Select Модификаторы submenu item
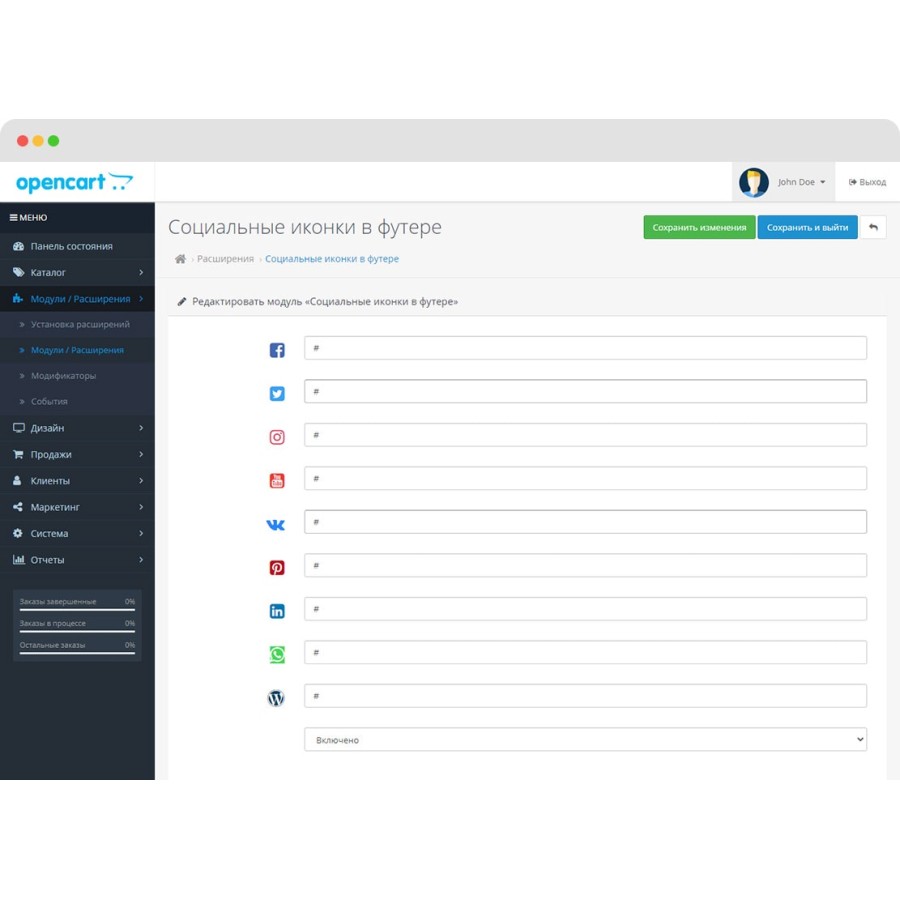Screen dimensions: 900x900 point(77,376)
